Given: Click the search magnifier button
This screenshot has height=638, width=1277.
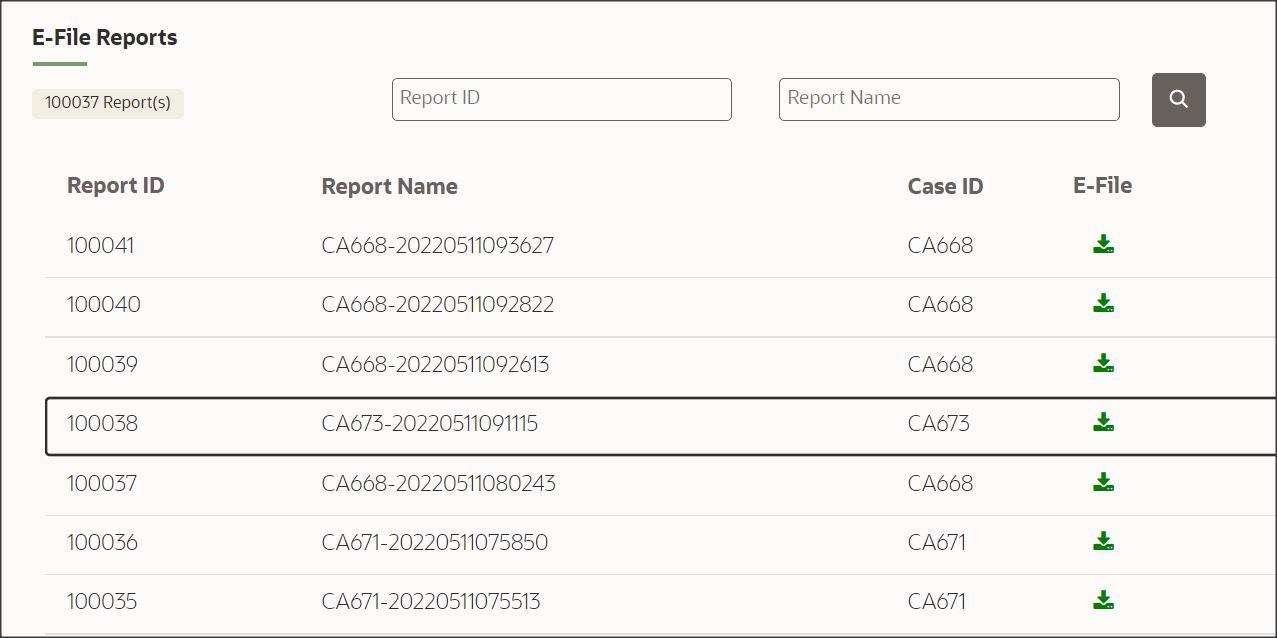Looking at the screenshot, I should (1178, 99).
